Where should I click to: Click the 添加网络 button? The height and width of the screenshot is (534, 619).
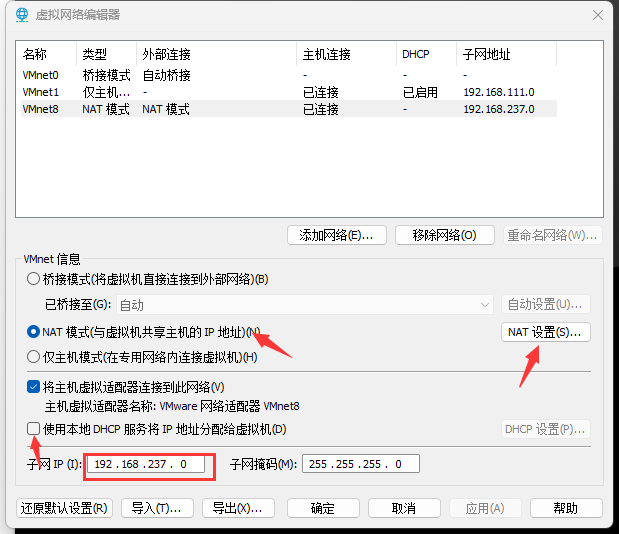pos(336,235)
